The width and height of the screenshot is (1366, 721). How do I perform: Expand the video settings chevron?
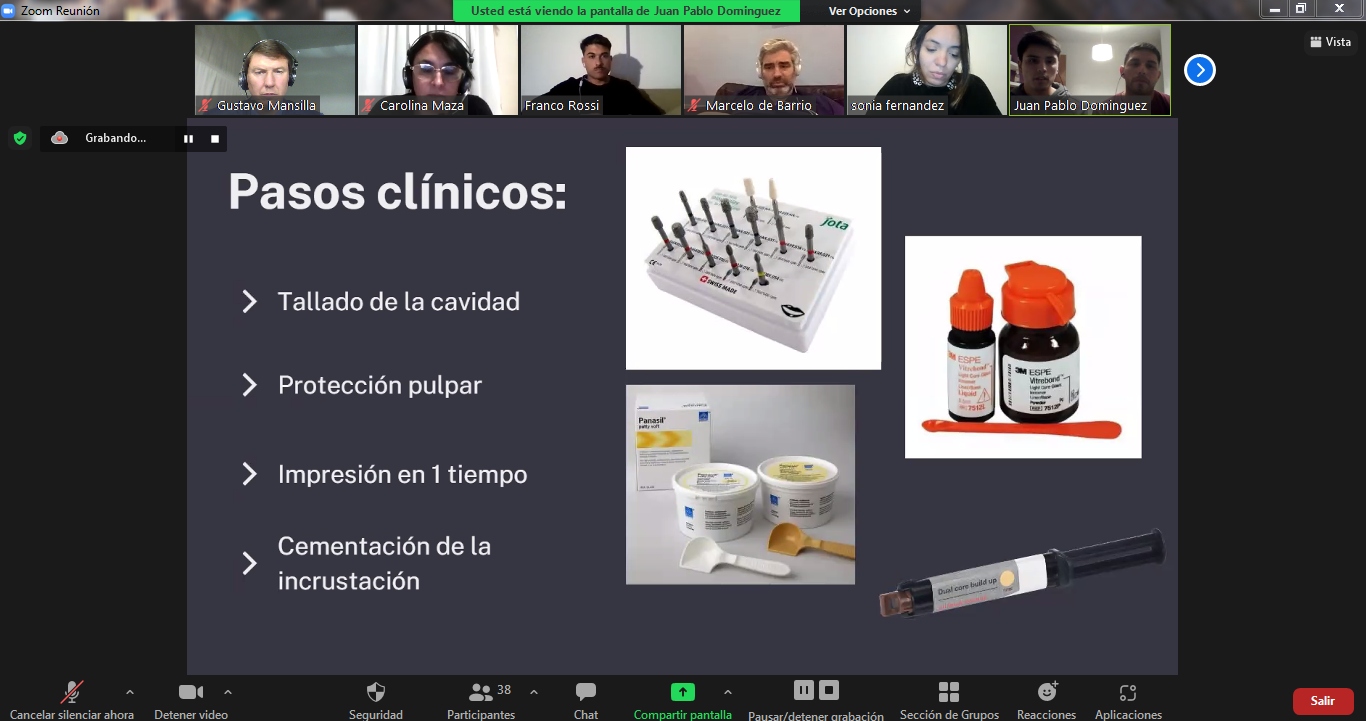(x=228, y=690)
